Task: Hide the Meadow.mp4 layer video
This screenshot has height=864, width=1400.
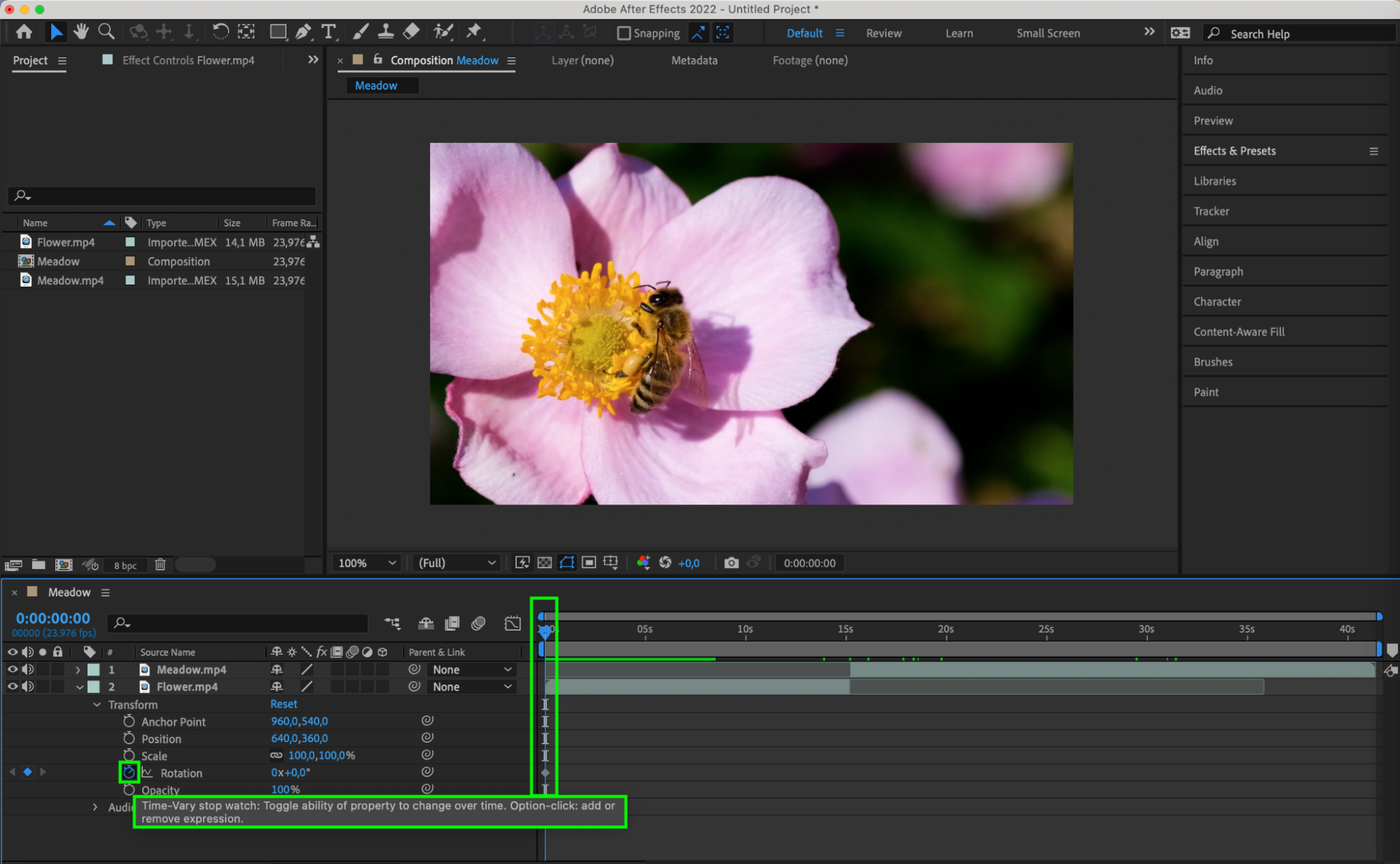Action: [13, 670]
